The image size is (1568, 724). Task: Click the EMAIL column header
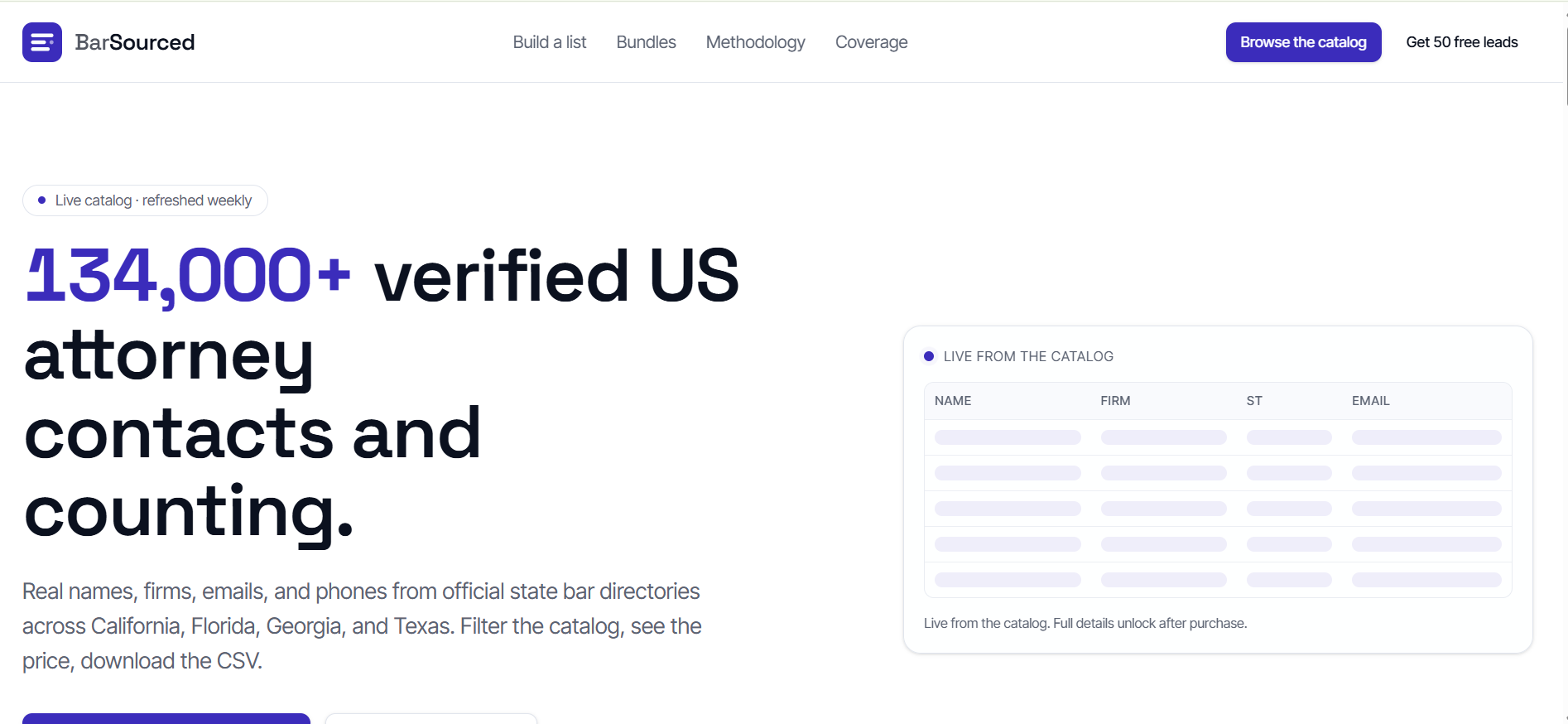[x=1371, y=401]
